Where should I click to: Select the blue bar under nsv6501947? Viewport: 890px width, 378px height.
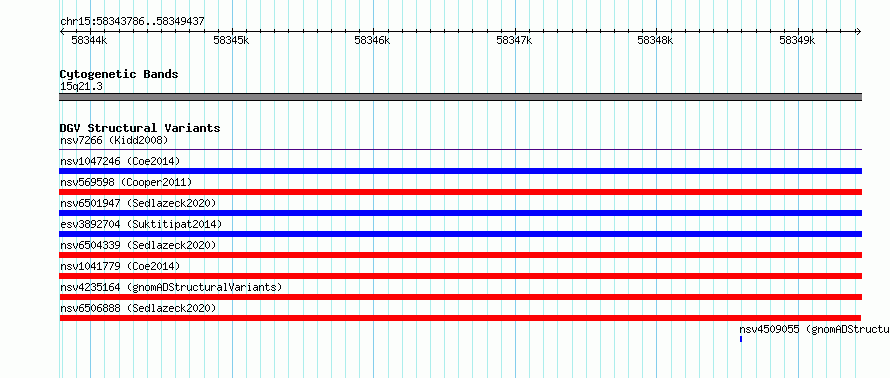click(x=461, y=213)
